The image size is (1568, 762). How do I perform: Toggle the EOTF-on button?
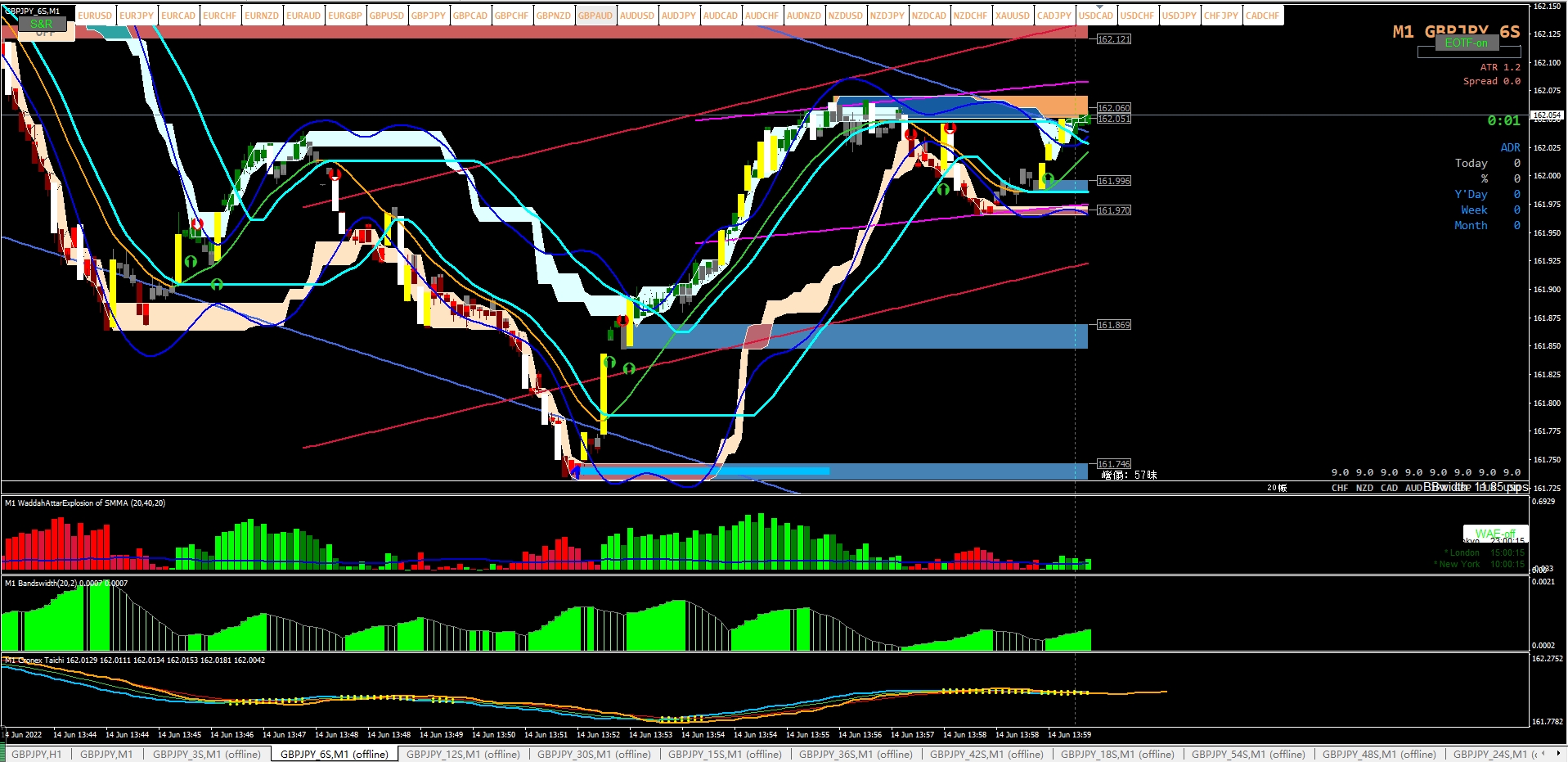point(1466,43)
